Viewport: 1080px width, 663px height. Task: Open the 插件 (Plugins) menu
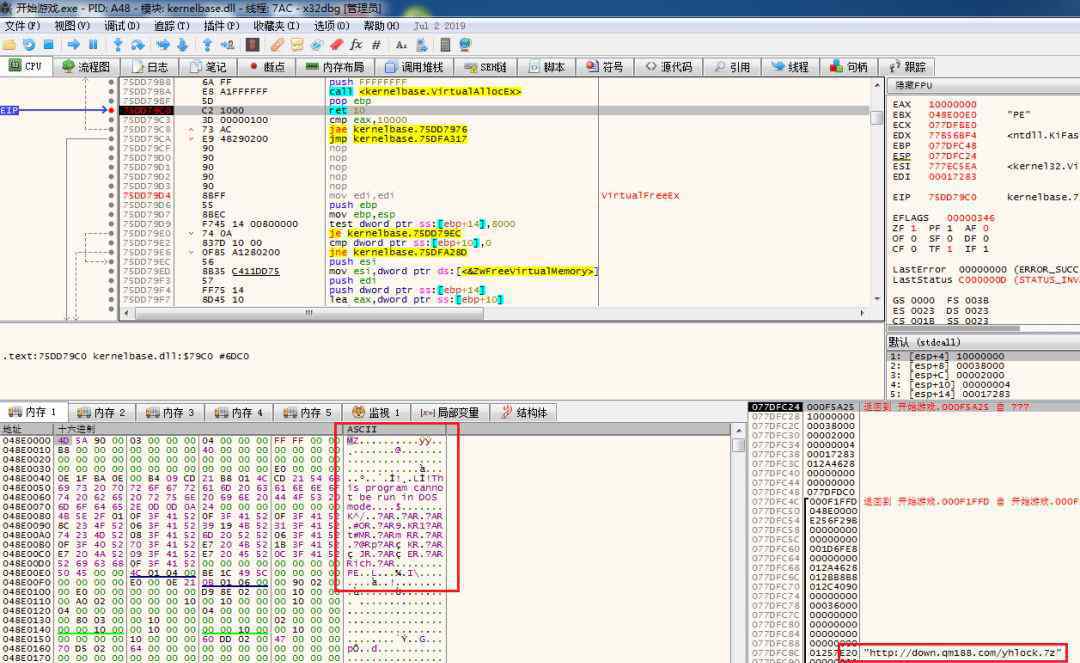[x=221, y=25]
